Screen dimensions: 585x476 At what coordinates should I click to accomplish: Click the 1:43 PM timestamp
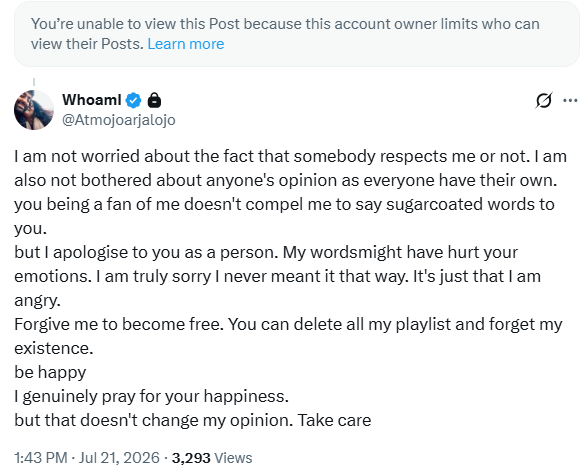tap(41, 458)
